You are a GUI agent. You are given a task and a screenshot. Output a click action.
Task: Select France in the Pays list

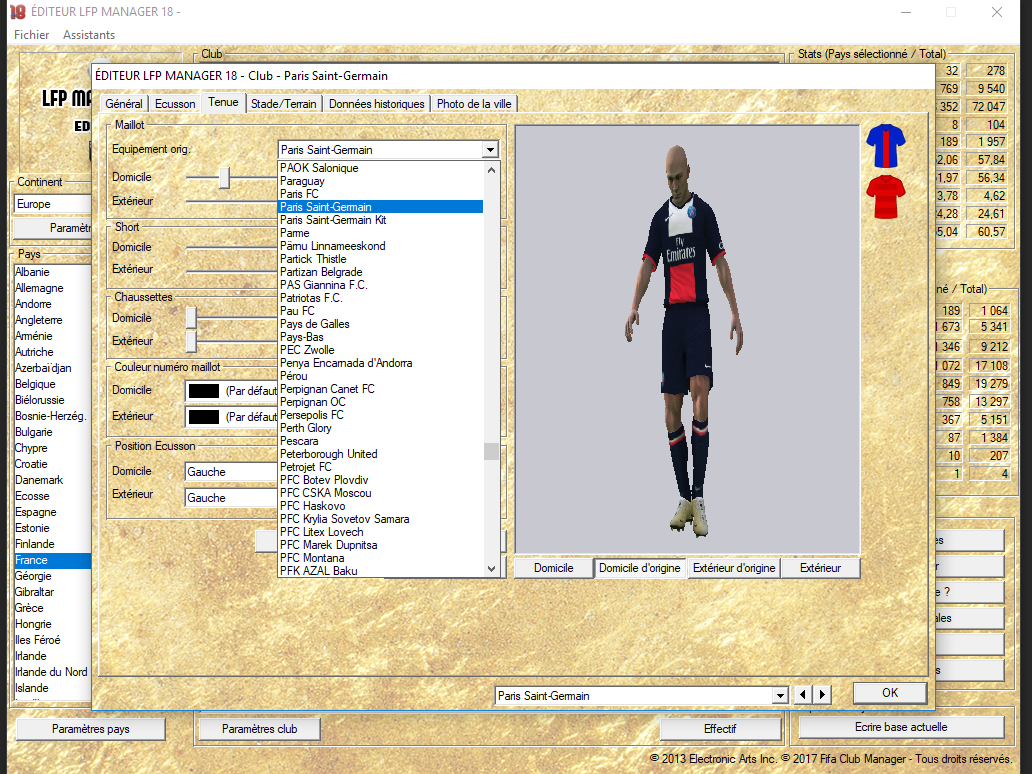pos(53,560)
